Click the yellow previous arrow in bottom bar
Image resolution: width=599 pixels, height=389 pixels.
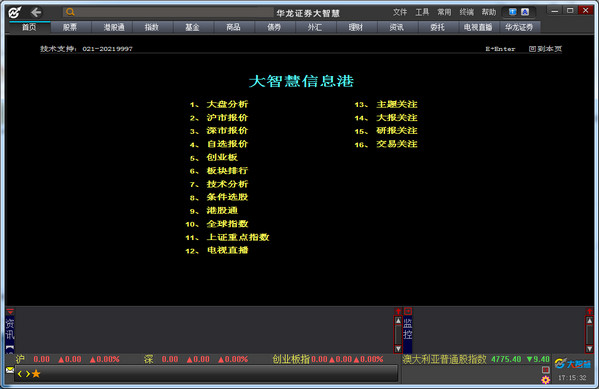click(x=20, y=374)
